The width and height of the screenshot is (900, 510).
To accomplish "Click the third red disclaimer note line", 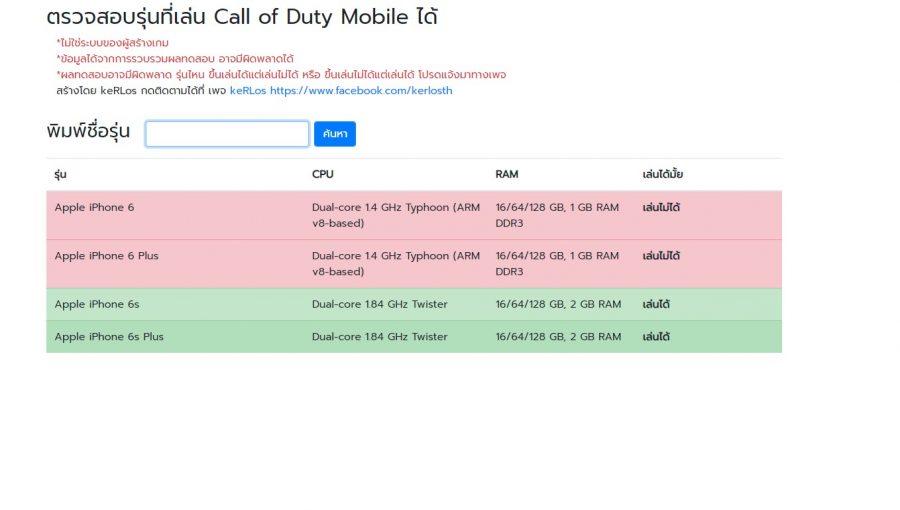I will 281,75.
